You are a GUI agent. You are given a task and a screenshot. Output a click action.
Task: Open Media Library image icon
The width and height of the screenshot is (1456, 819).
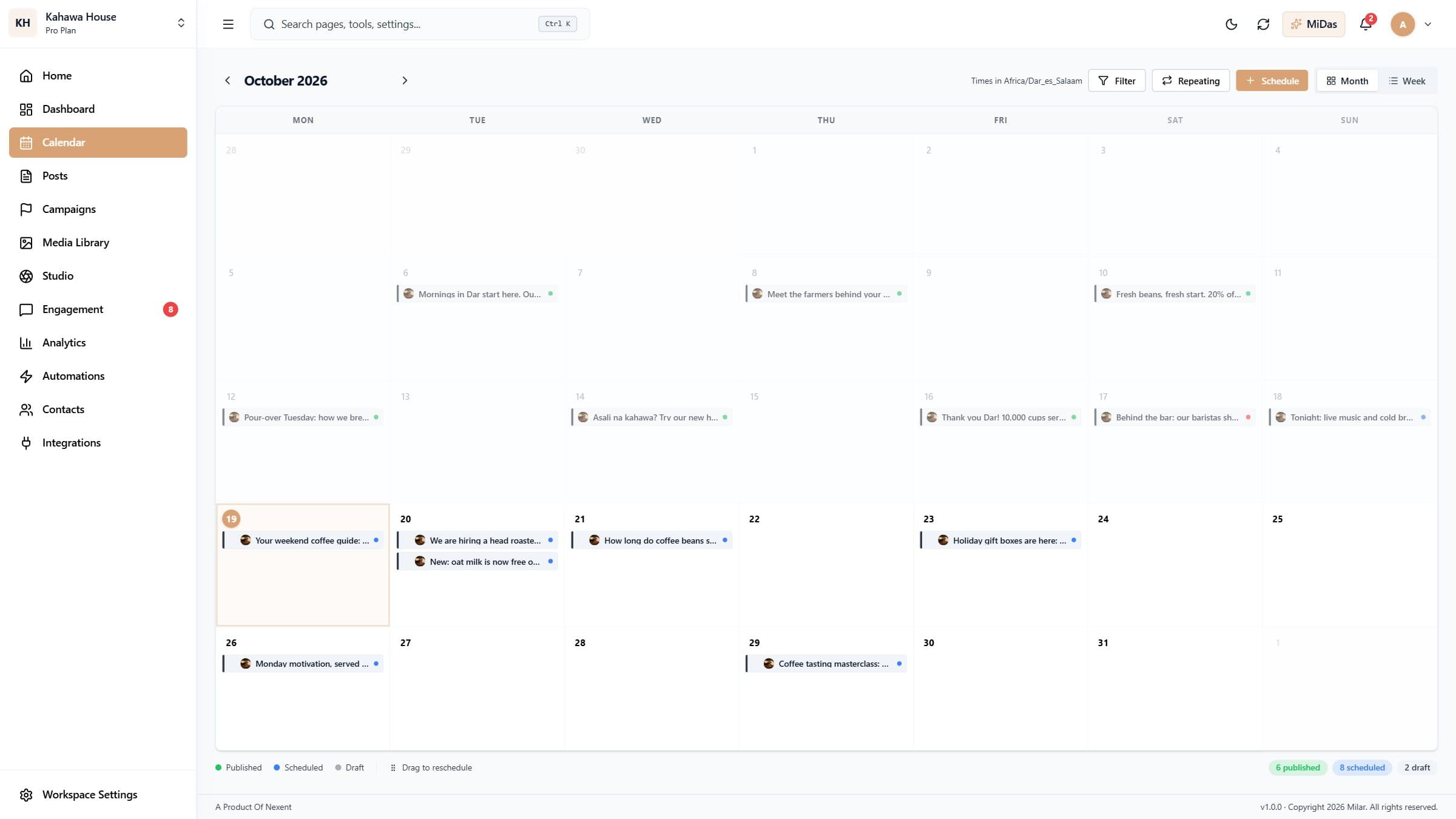pos(26,243)
